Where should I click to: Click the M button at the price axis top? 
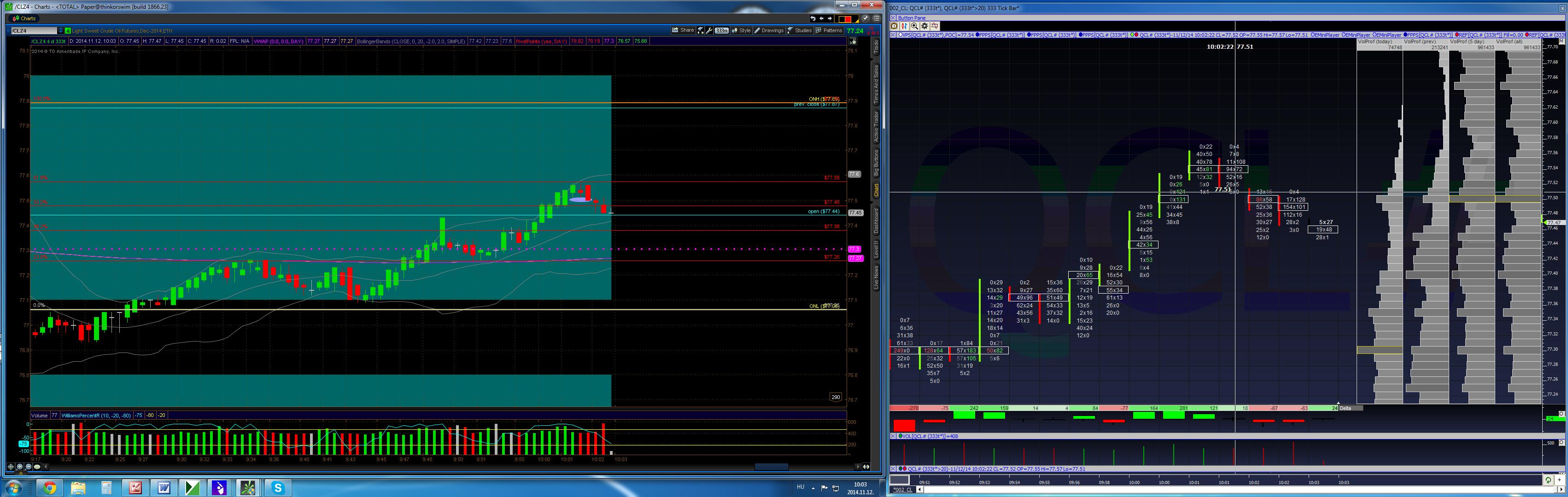tap(1562, 42)
